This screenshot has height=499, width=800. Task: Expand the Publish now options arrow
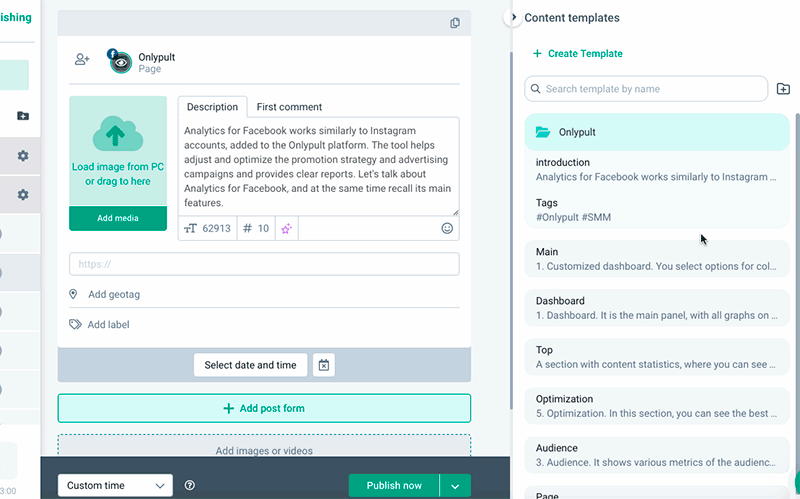click(455, 486)
